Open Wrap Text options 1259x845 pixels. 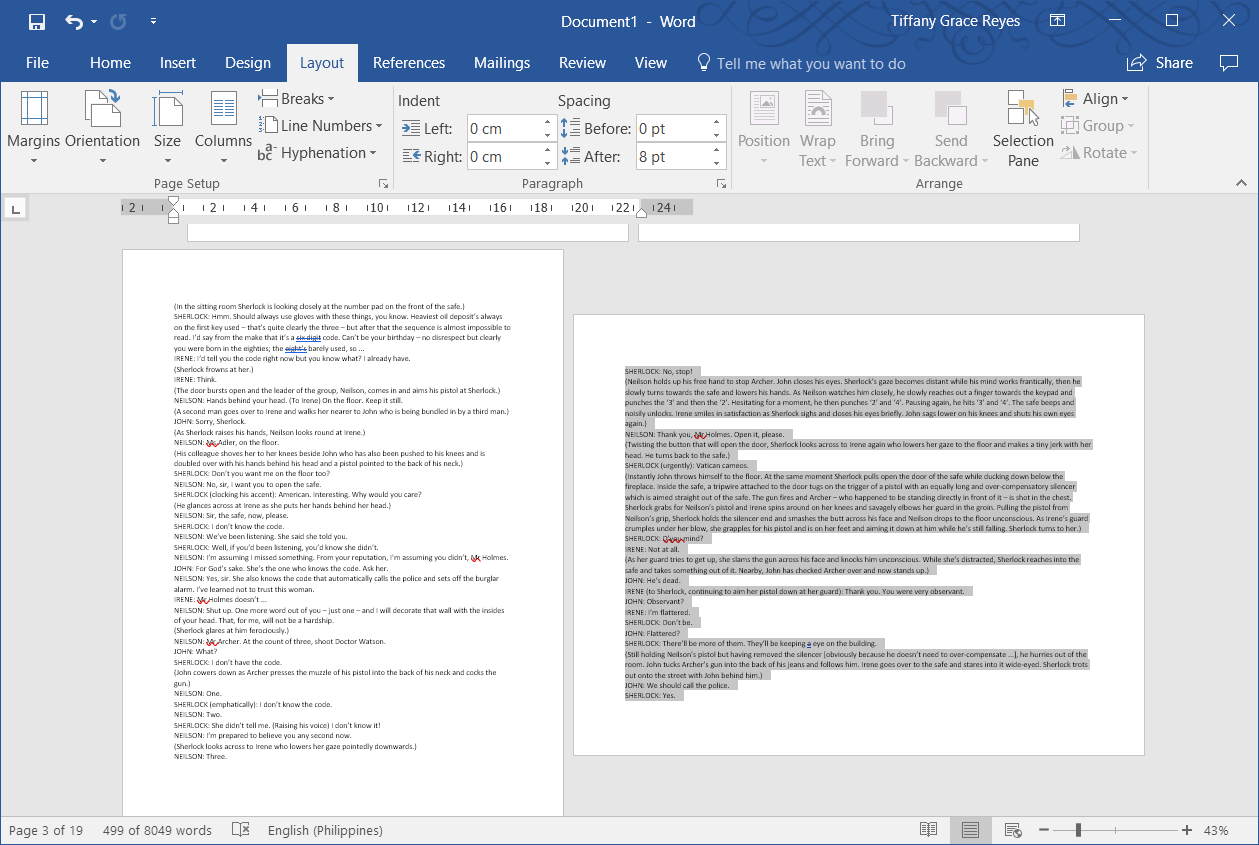pyautogui.click(x=817, y=127)
